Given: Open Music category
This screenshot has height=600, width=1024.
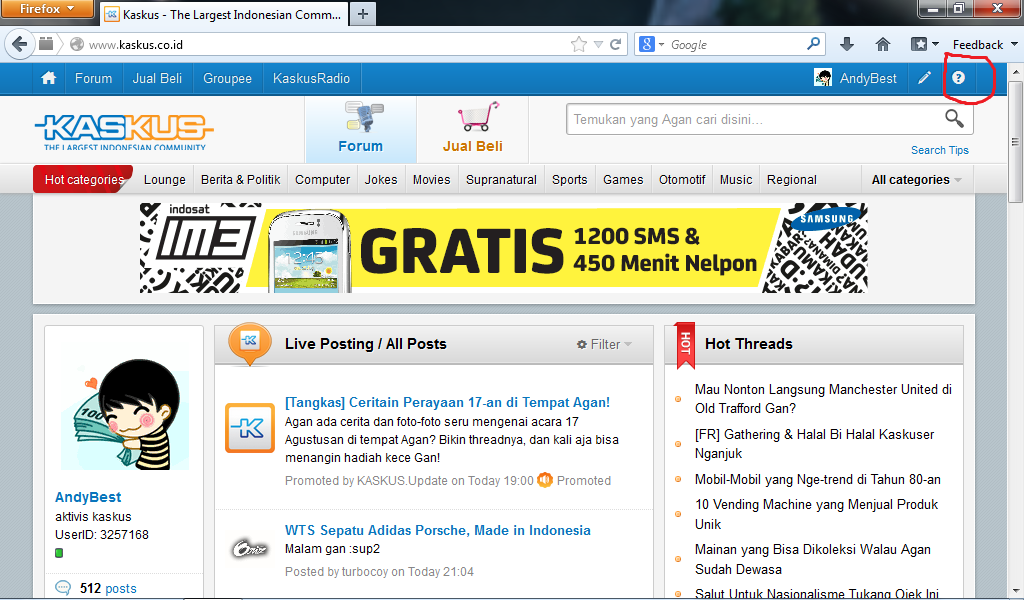Looking at the screenshot, I should click(x=736, y=180).
